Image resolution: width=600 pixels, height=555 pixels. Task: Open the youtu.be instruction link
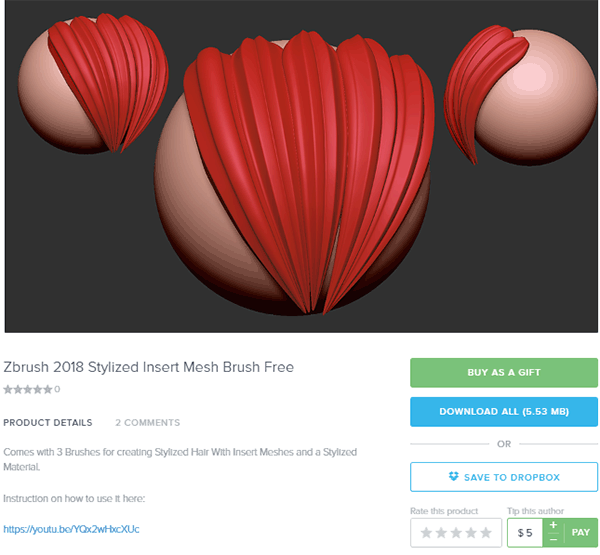click(x=71, y=529)
